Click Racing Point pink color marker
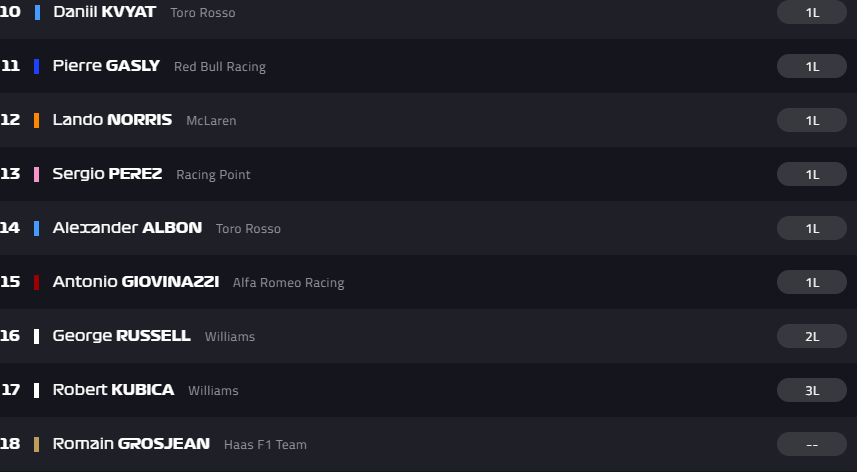The width and height of the screenshot is (857, 472). (x=37, y=174)
